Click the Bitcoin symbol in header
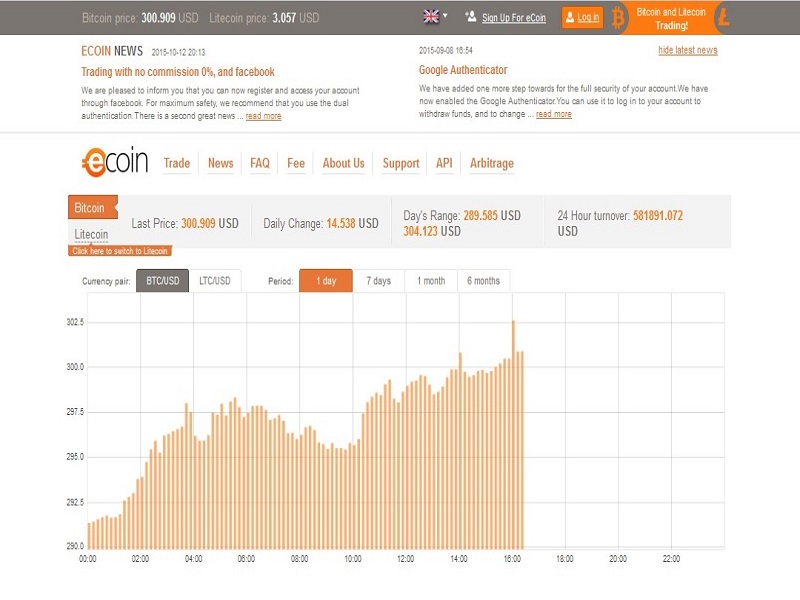 [x=618, y=17]
